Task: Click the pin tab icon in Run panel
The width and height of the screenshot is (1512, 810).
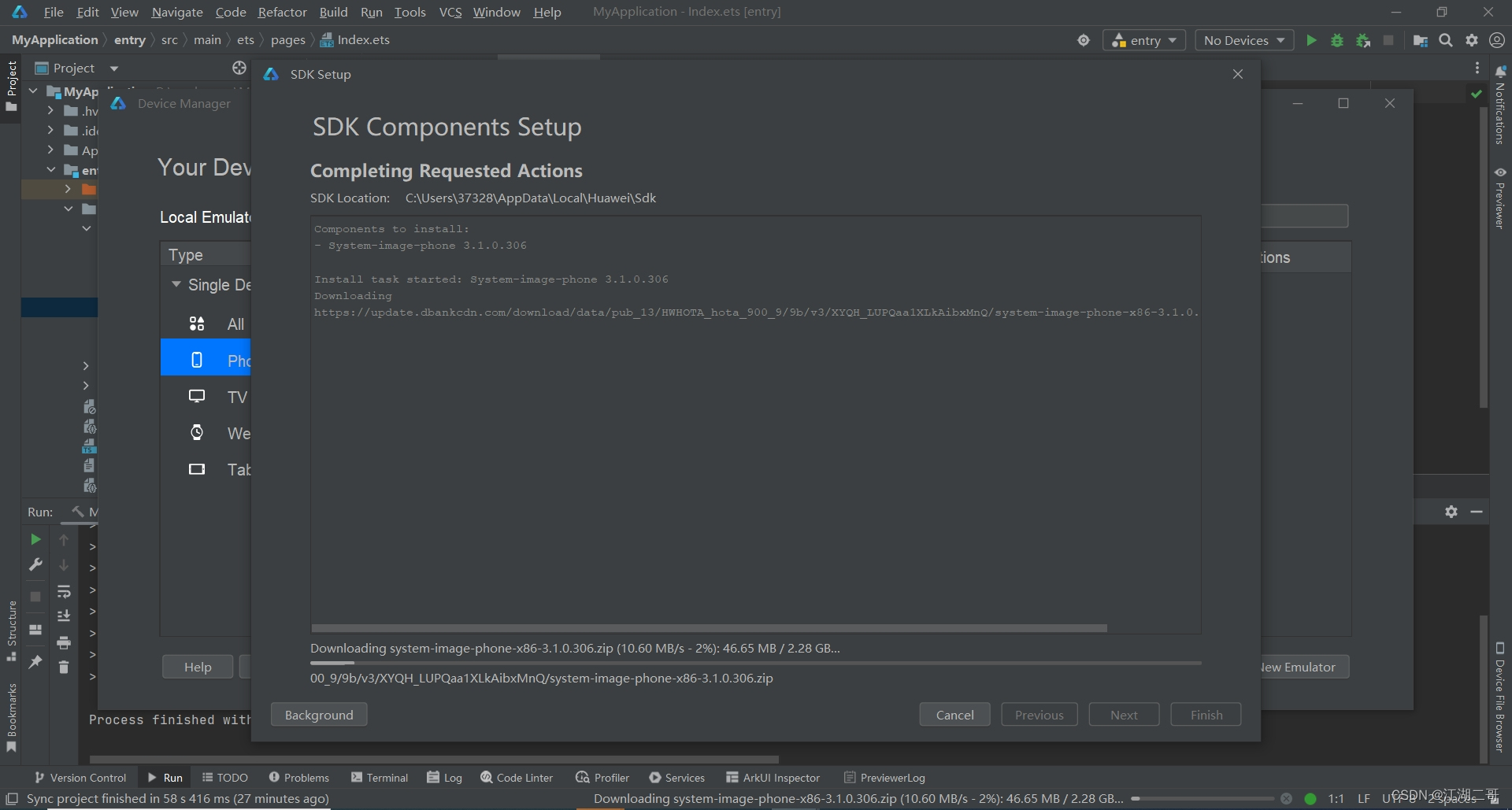Action: (35, 662)
